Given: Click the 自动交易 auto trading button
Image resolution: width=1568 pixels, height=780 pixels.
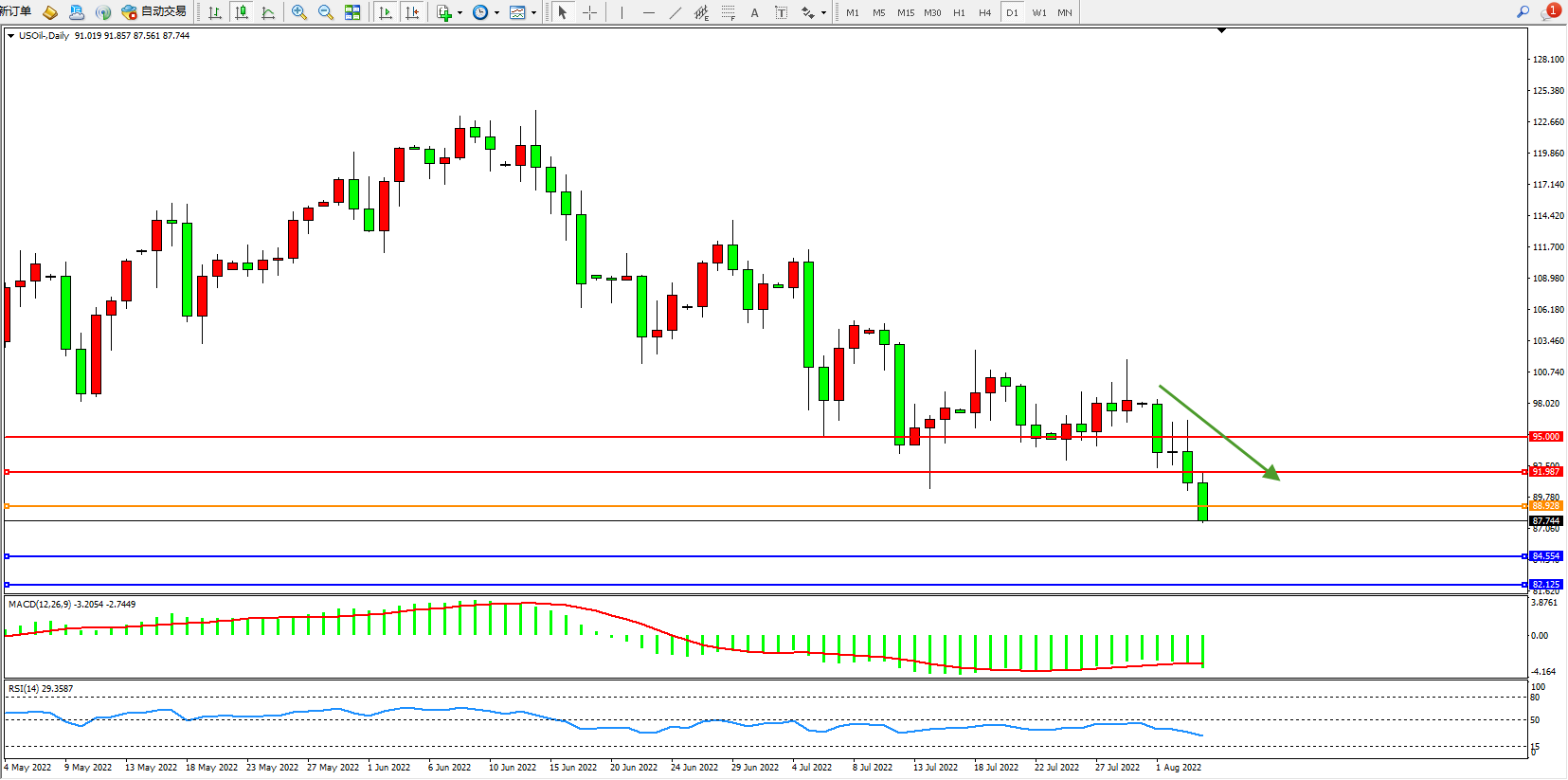Looking at the screenshot, I should tap(154, 12).
